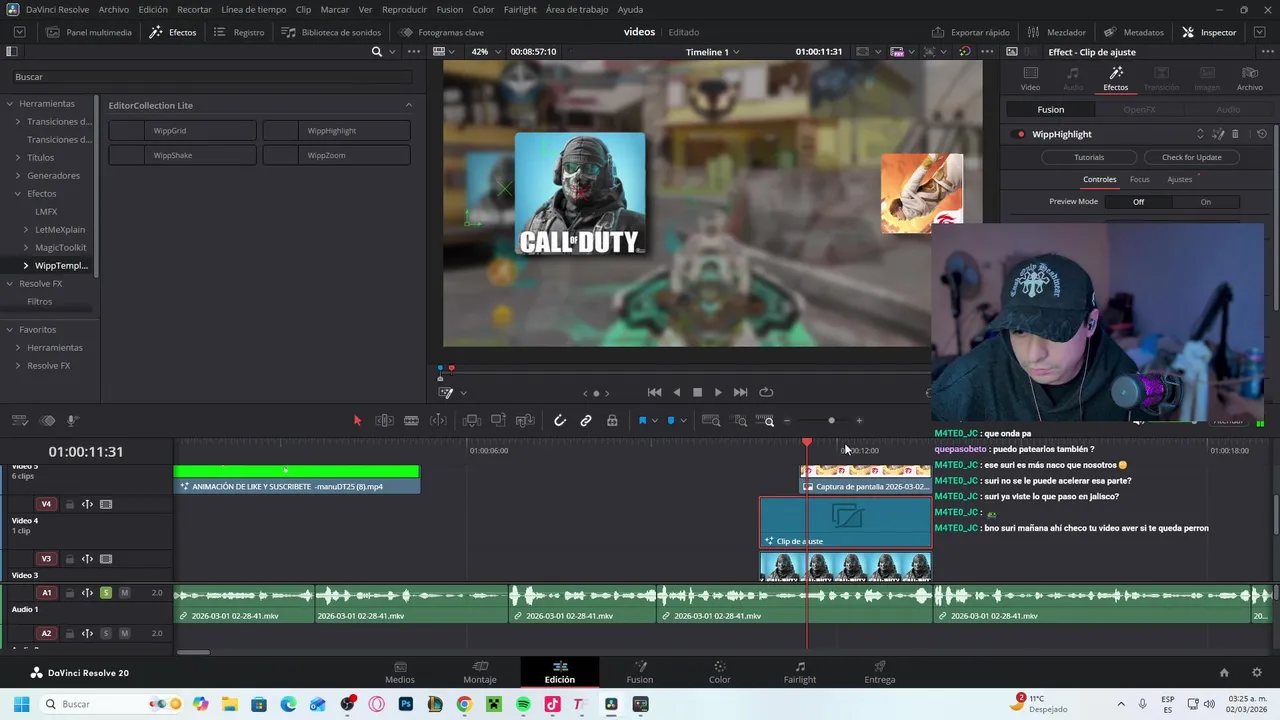The image size is (1280, 720).
Task: Zoom out timeline with minus button
Action: coord(787,421)
